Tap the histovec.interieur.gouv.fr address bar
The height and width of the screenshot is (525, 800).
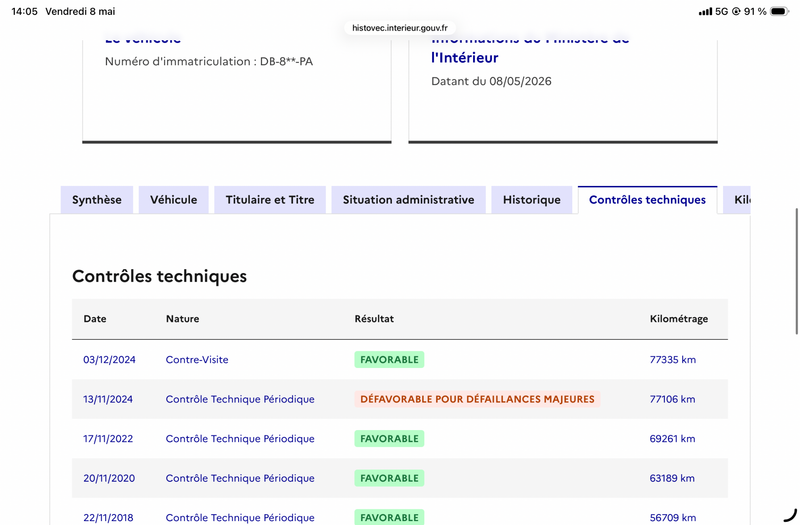click(x=399, y=28)
